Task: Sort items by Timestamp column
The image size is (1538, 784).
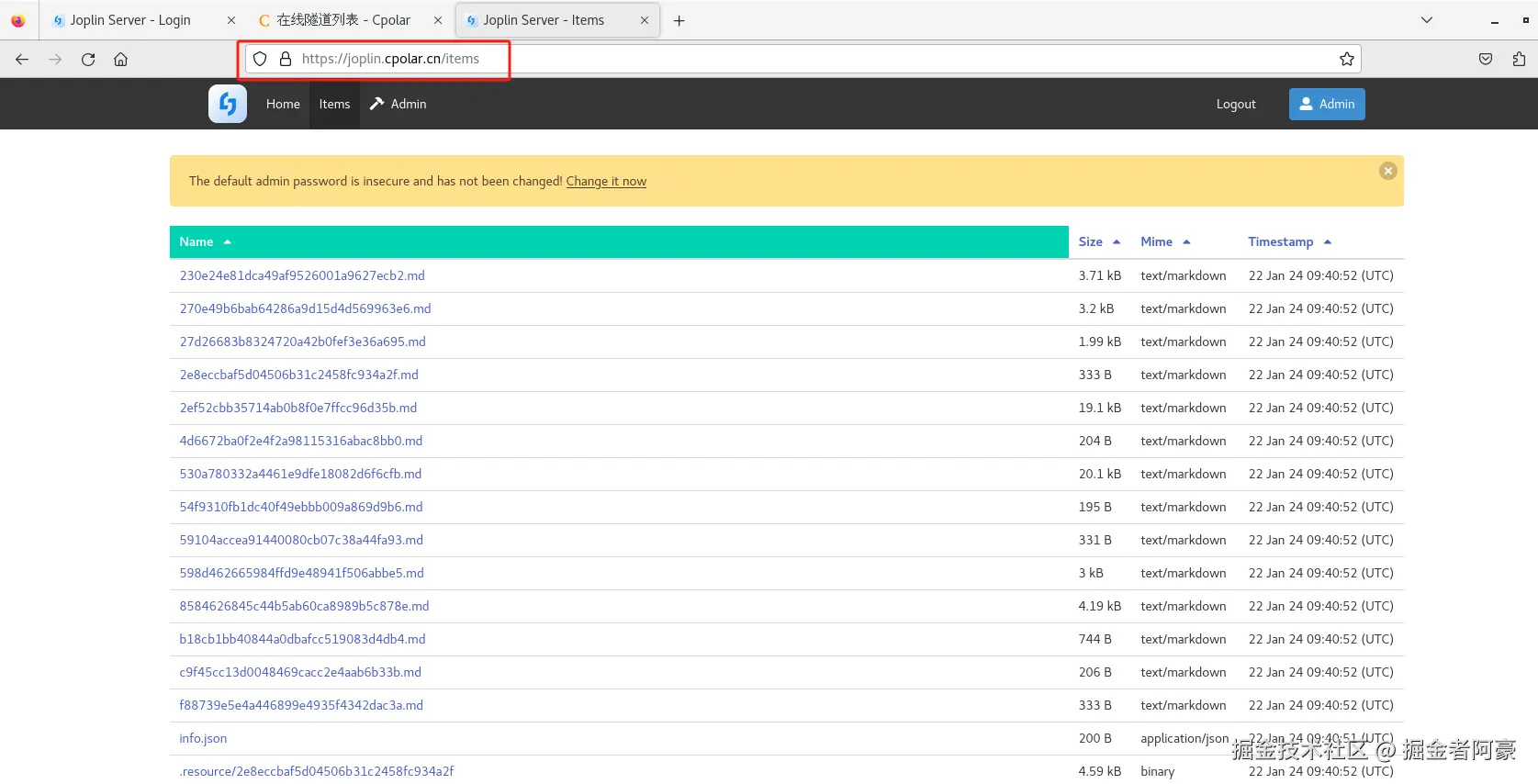Action: [x=1280, y=242]
